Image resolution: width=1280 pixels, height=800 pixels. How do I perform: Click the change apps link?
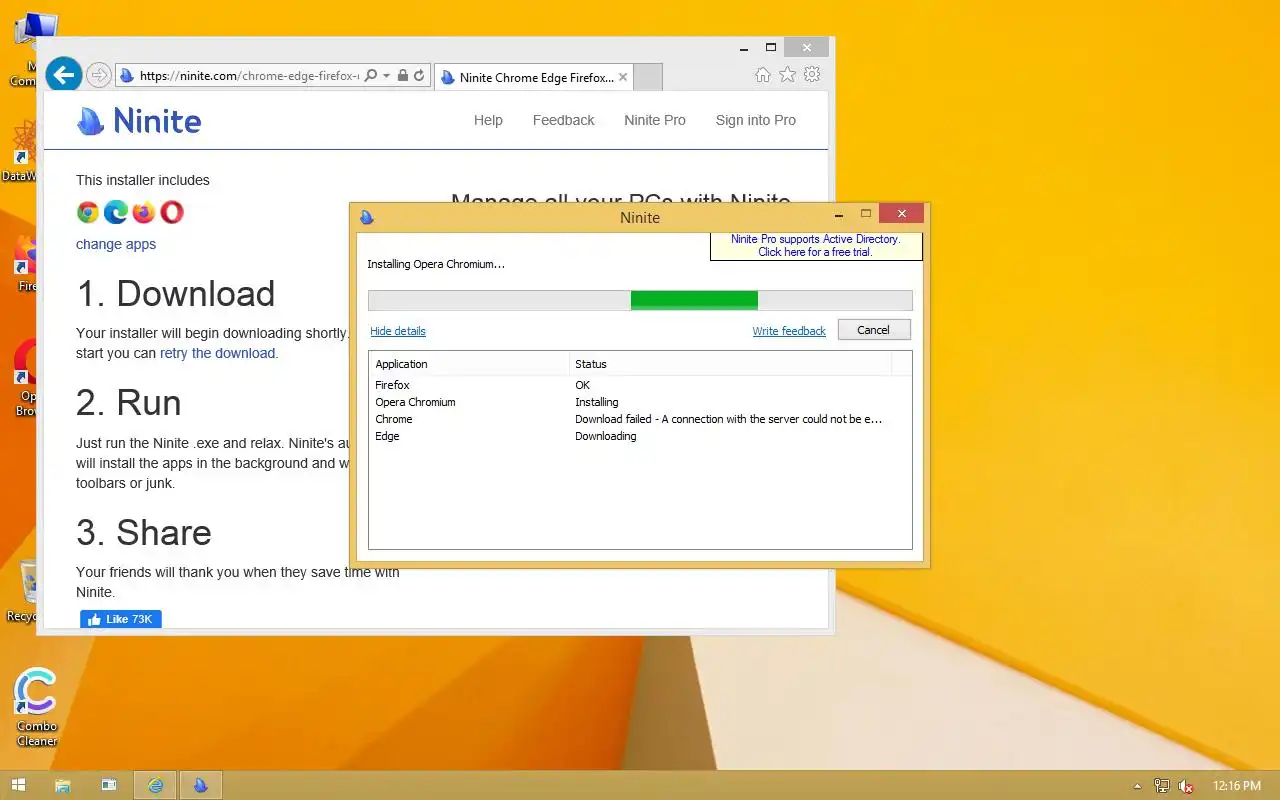(116, 244)
